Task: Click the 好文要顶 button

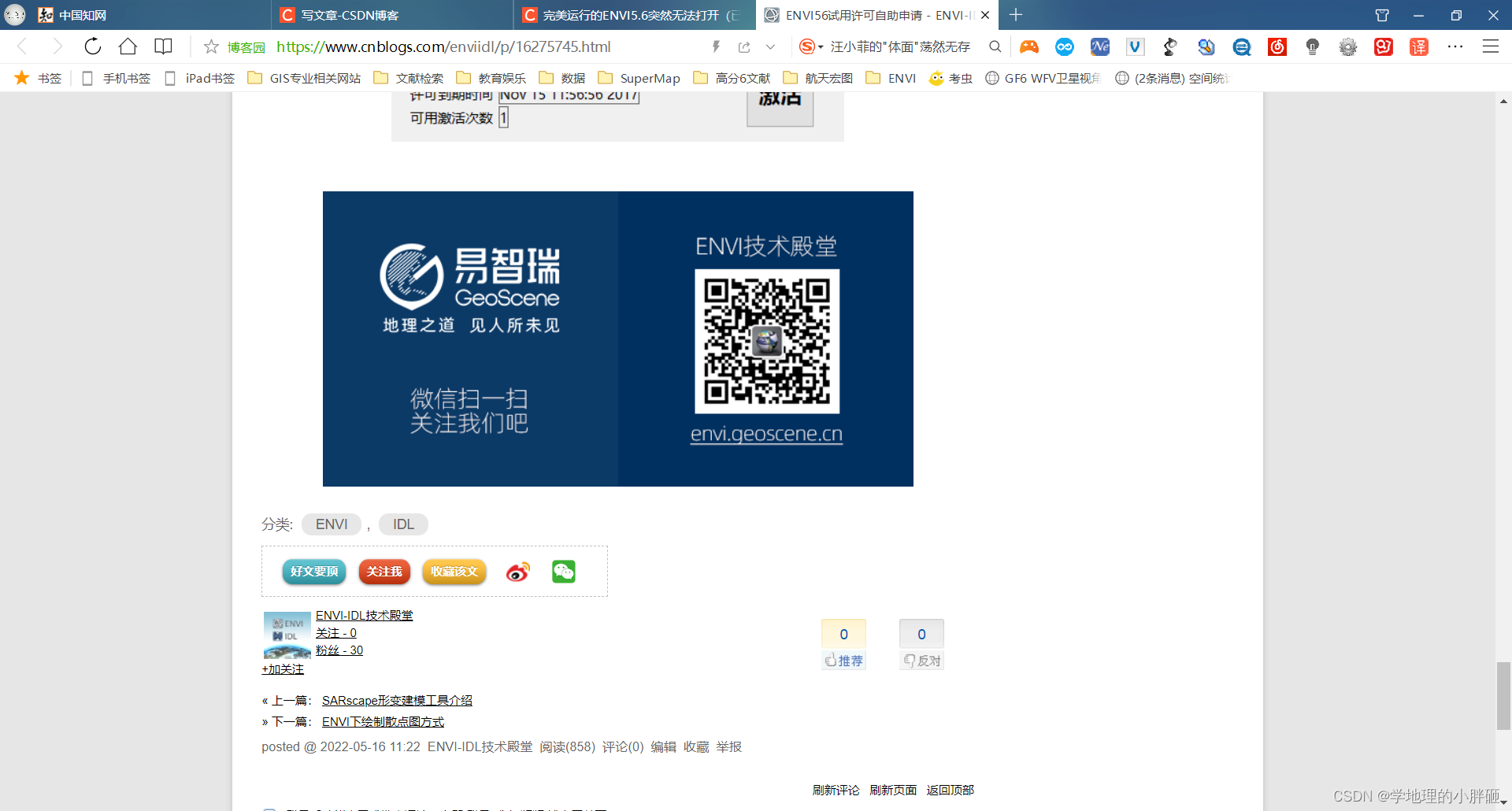Action: [x=313, y=572]
